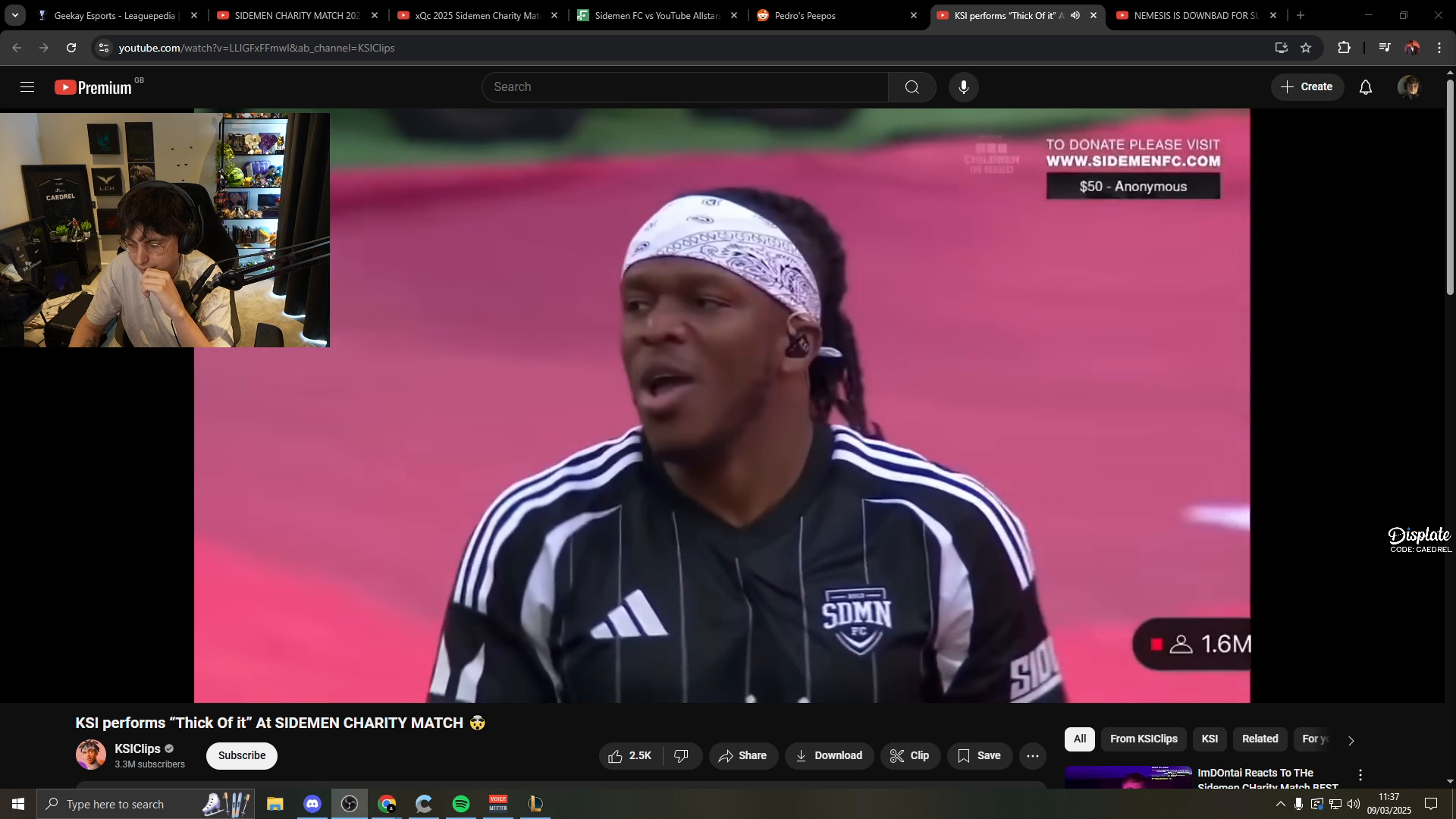The height and width of the screenshot is (819, 1456).
Task: Open the YouTube hamburger guide menu
Action: click(27, 87)
